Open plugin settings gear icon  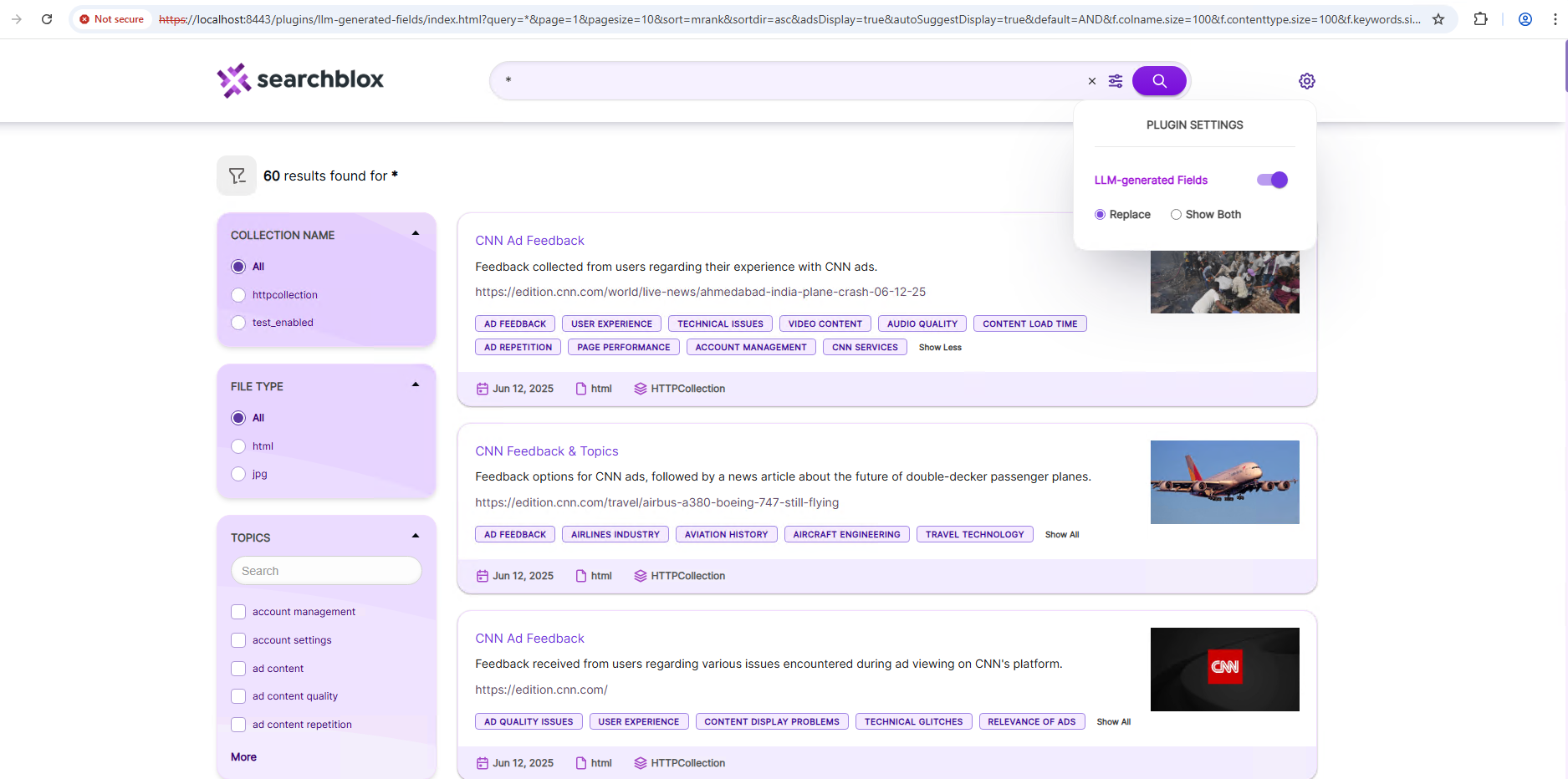(x=1306, y=81)
